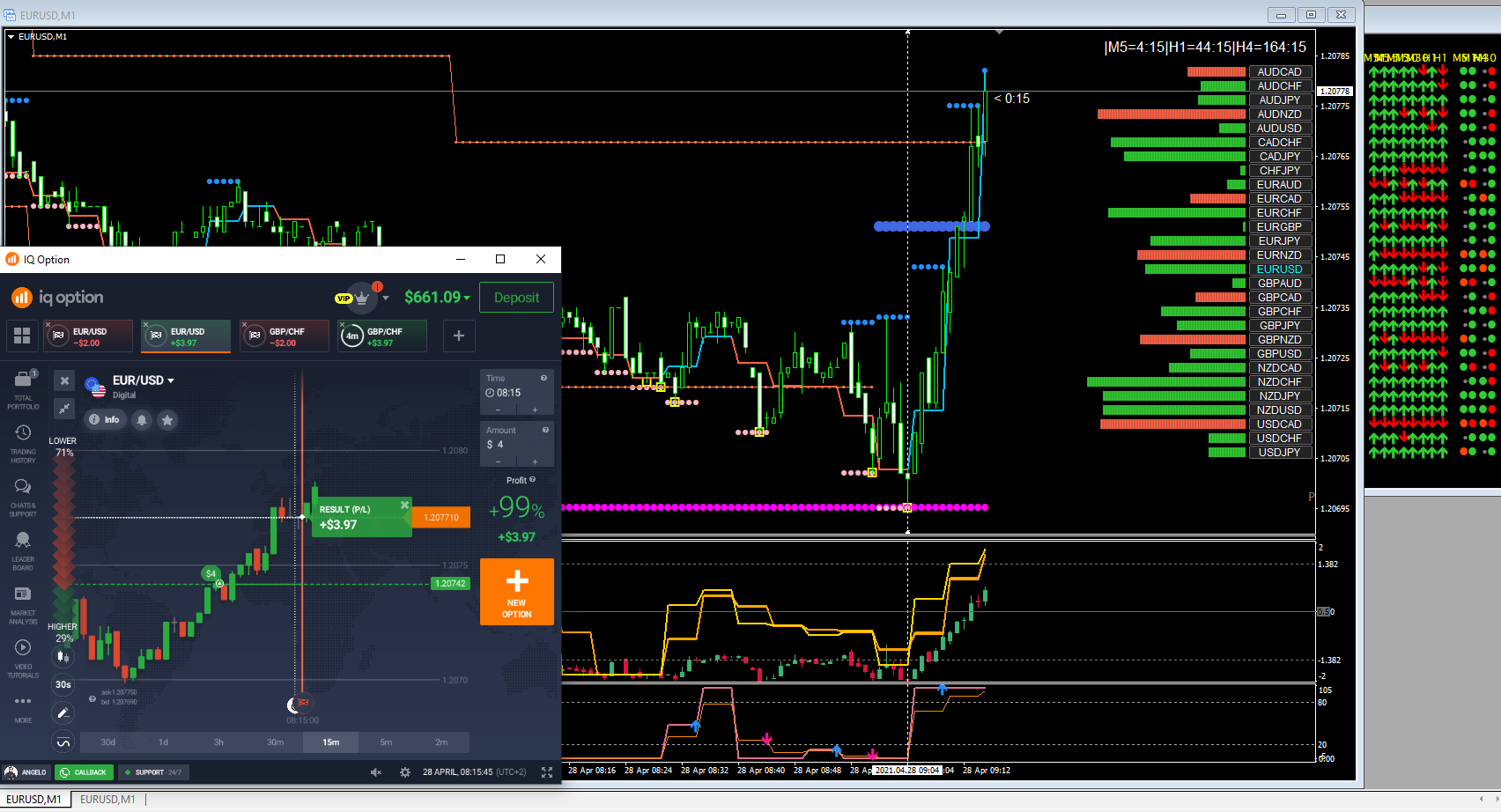The height and width of the screenshot is (812, 1501).
Task: Toggle sound mute in IQ Option
Action: tap(376, 772)
